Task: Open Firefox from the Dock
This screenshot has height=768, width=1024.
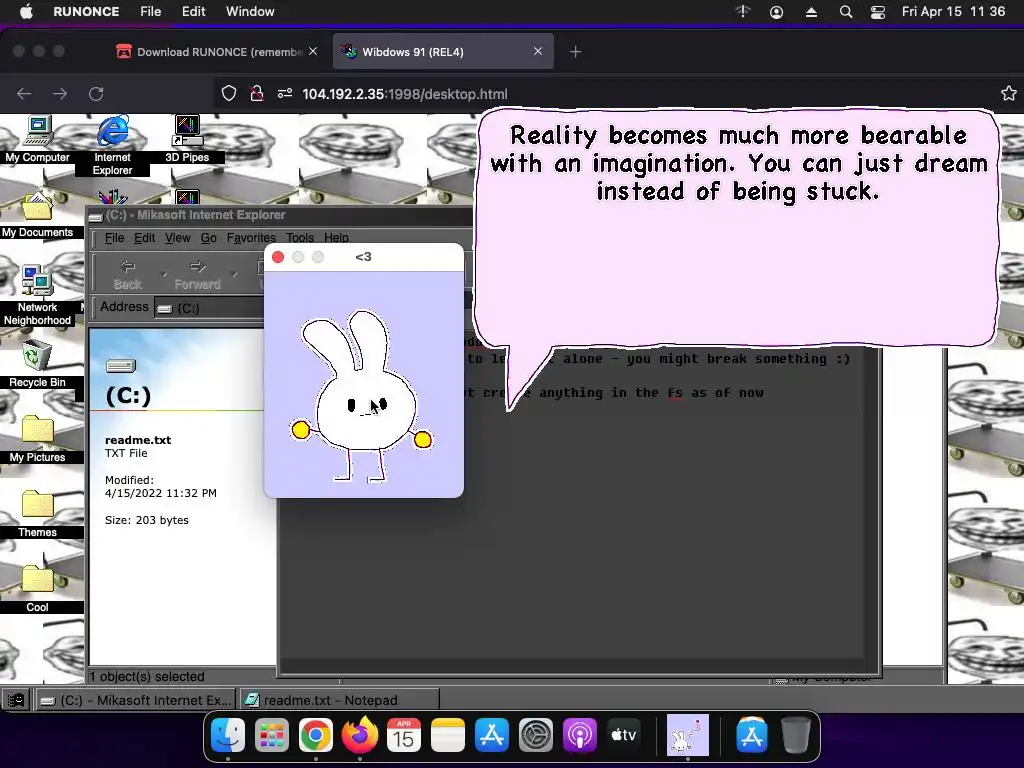Action: [360, 735]
